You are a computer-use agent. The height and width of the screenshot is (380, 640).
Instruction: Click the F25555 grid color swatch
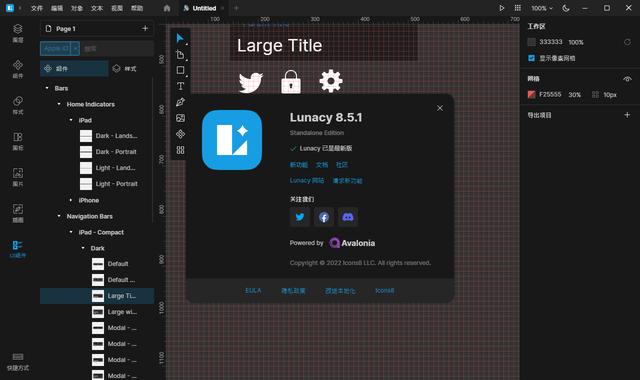pyautogui.click(x=531, y=95)
